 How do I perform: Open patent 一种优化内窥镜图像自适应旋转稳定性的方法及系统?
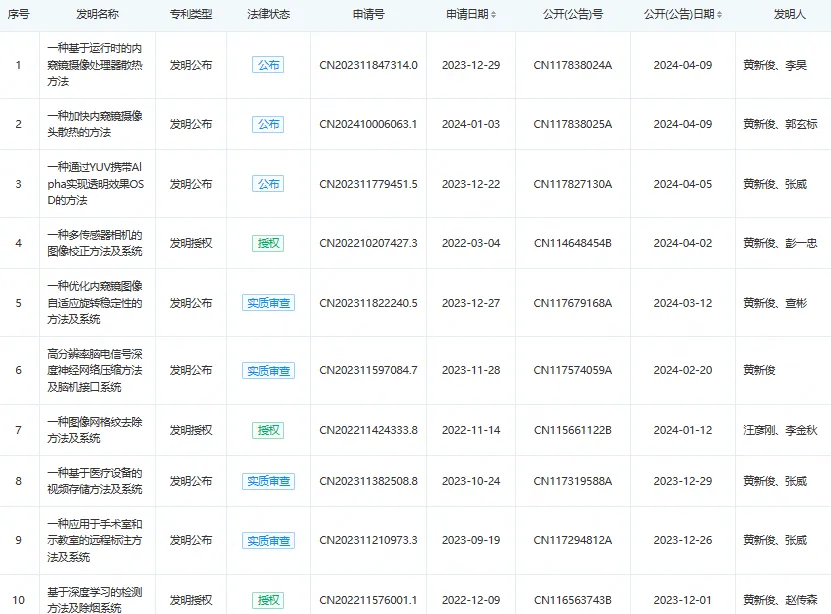pos(95,302)
